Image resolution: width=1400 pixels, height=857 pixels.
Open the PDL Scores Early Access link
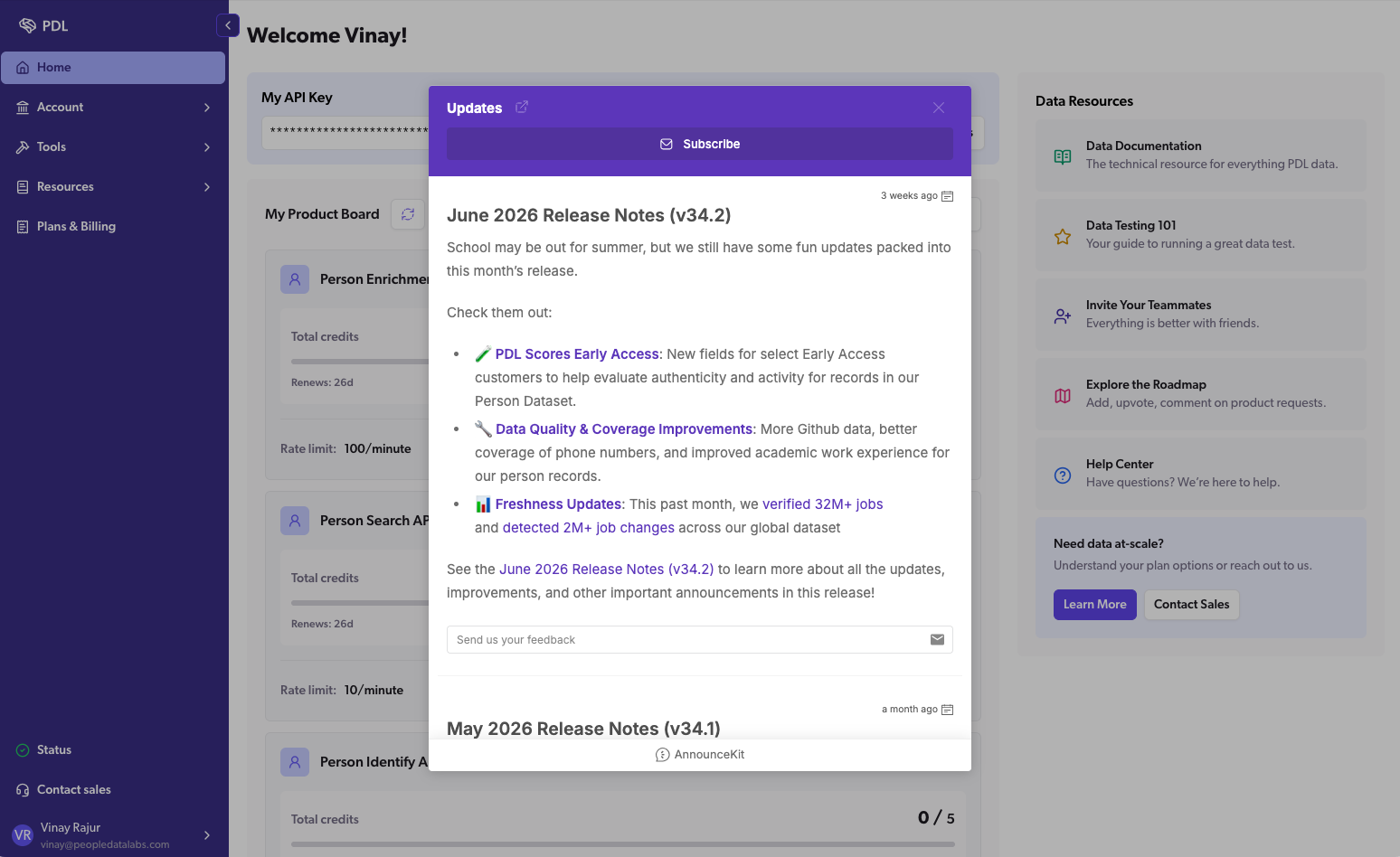[577, 354]
